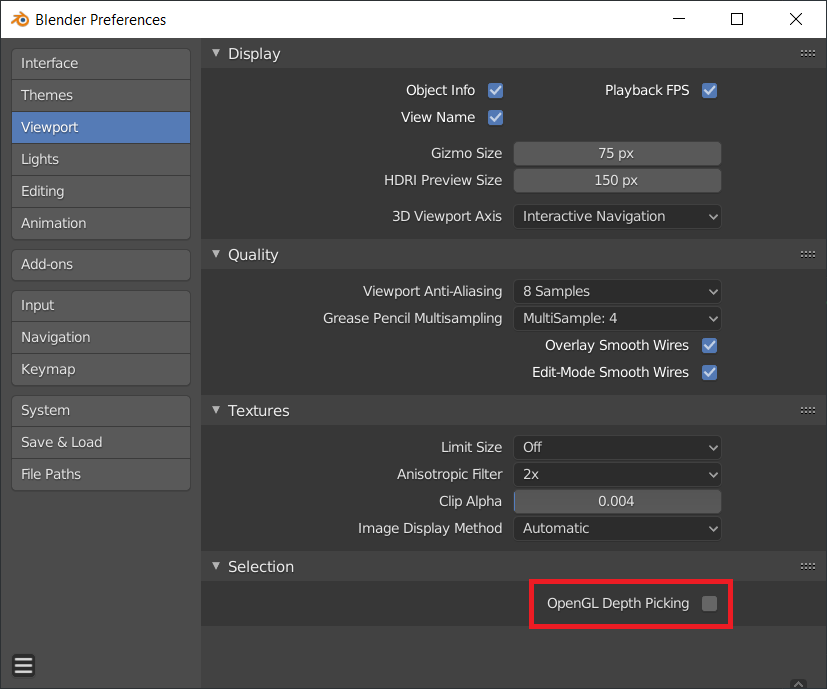The image size is (827, 689).
Task: Open the Limit Size dropdown
Action: (617, 447)
